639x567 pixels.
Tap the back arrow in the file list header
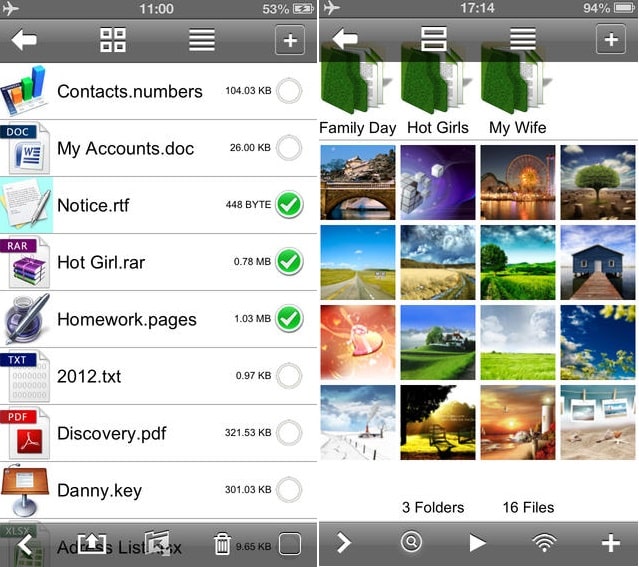point(24,40)
